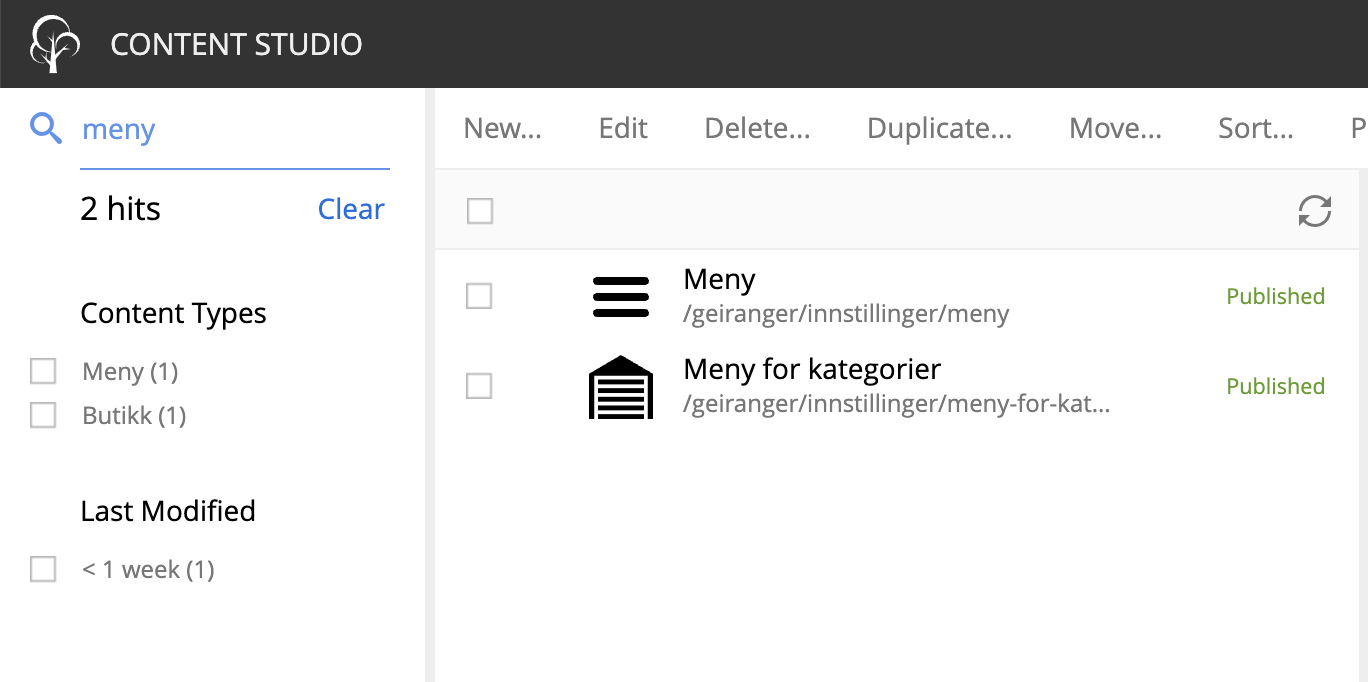Viewport: 1368px width, 682px height.
Task: Choose Duplicate... in the toolbar
Action: click(939, 128)
